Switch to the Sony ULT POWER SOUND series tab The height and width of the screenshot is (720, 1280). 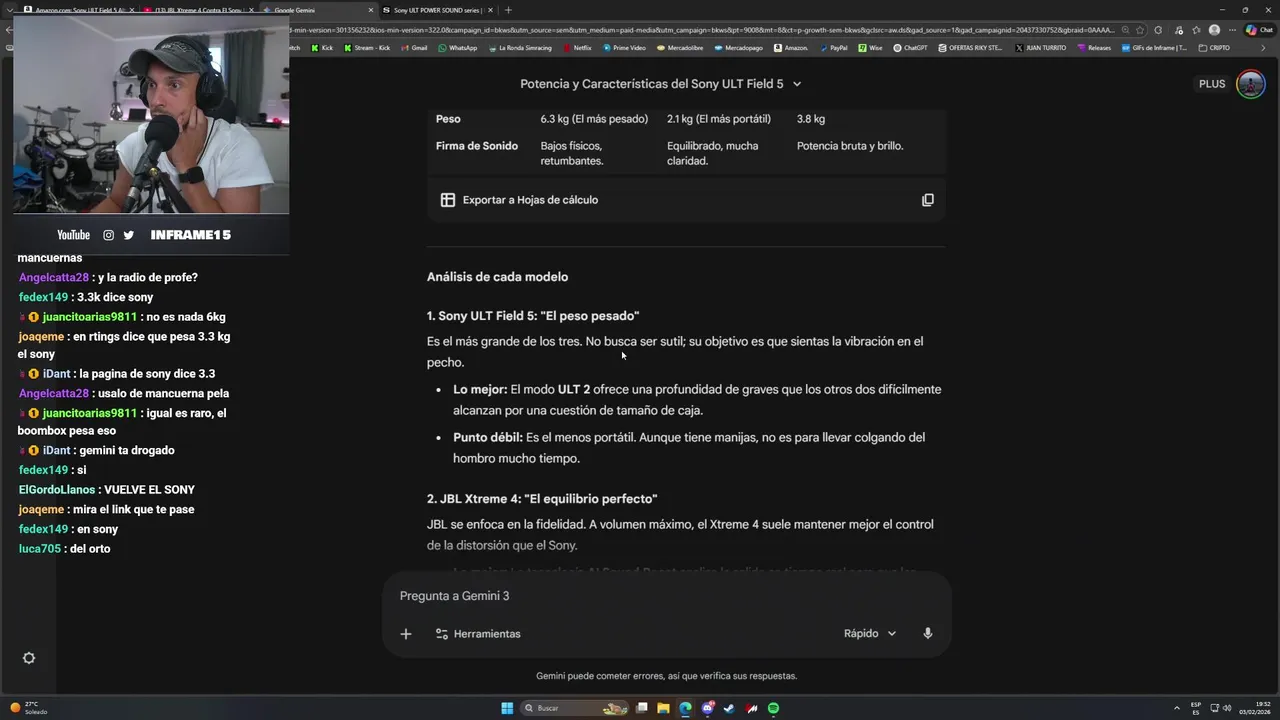436,10
